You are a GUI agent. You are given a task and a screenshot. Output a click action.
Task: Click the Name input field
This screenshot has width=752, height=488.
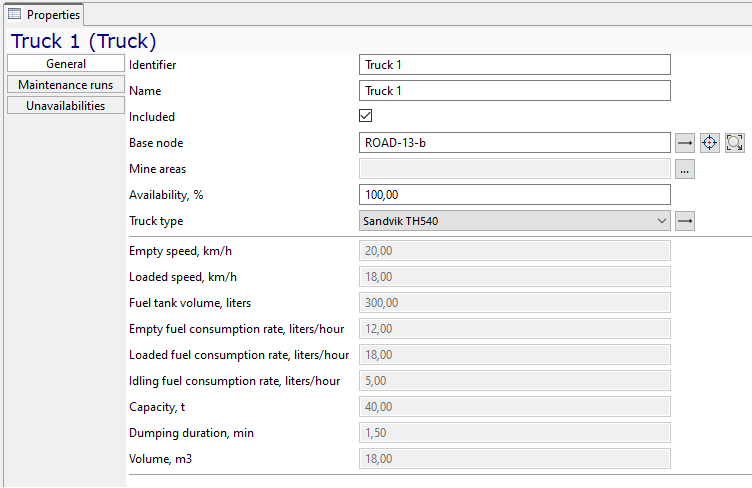click(x=515, y=91)
